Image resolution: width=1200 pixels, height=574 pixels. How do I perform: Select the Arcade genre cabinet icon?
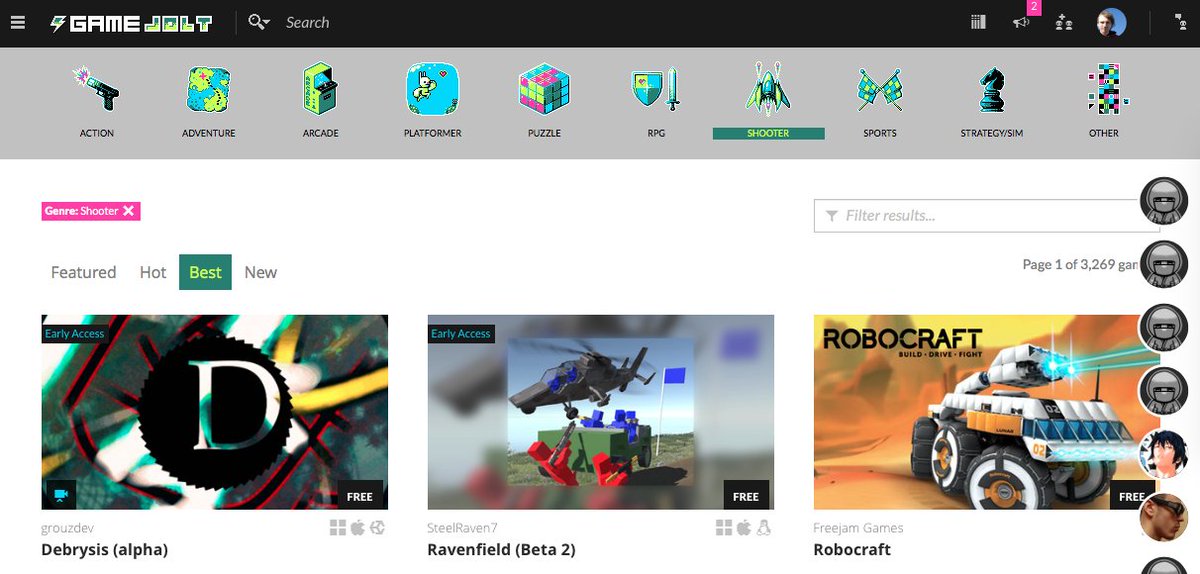tap(321, 89)
